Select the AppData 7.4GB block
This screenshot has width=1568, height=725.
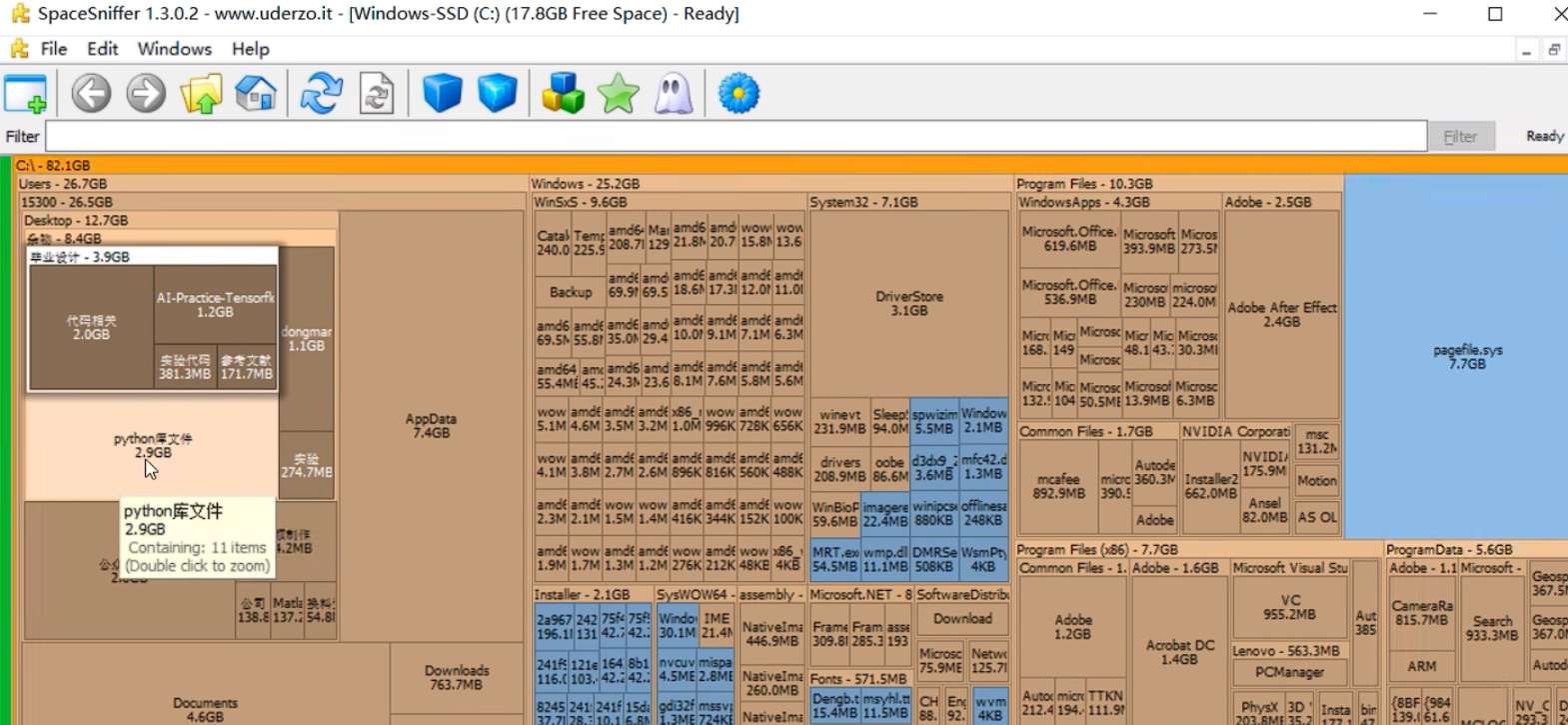click(431, 426)
